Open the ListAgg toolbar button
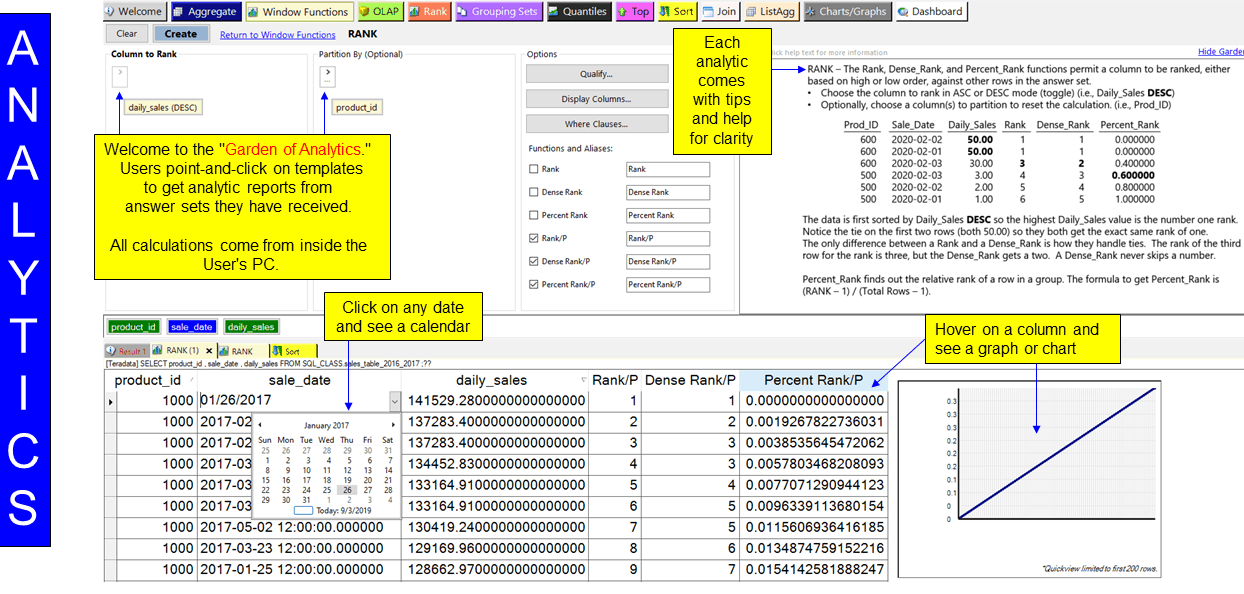 770,12
